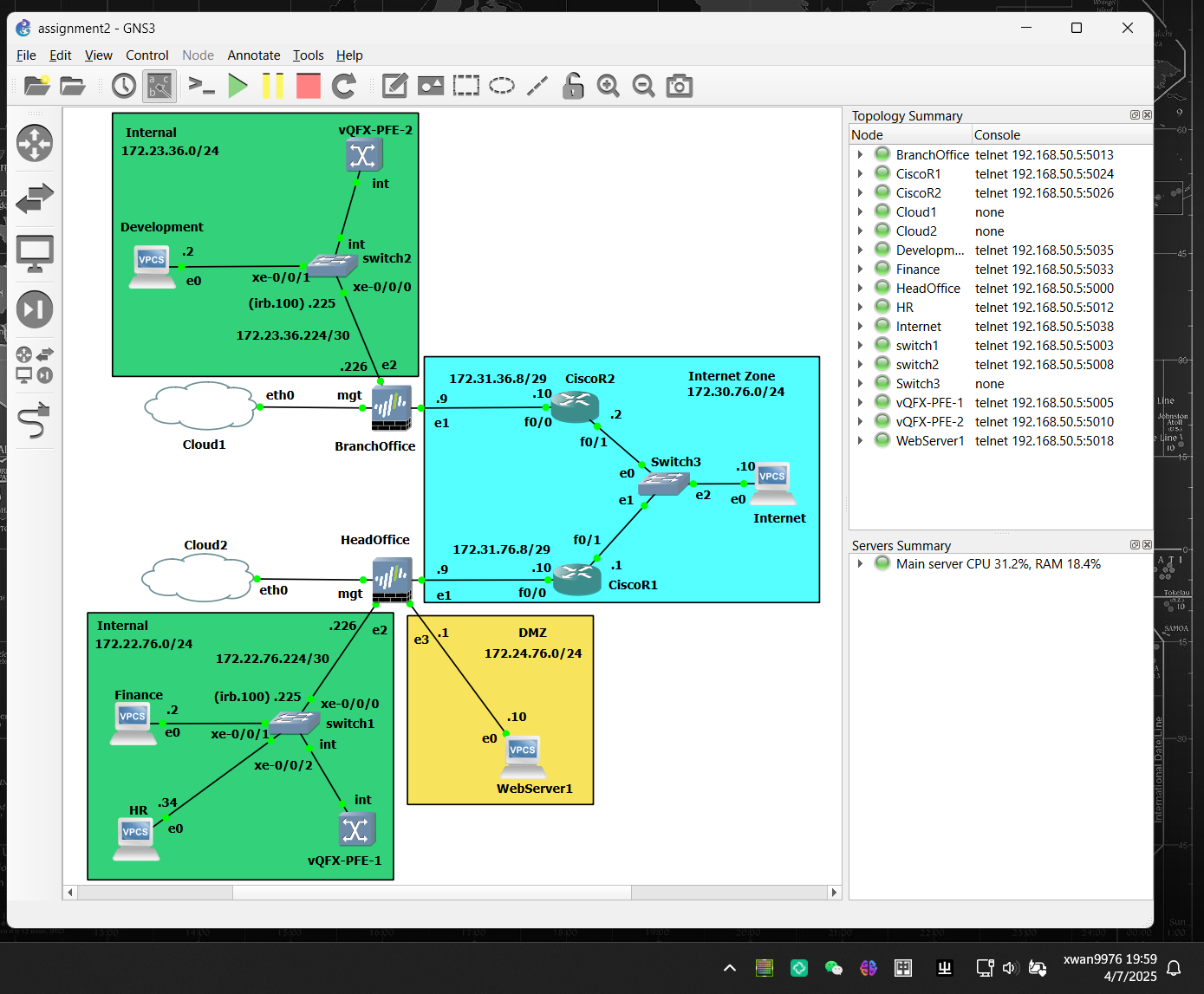
Task: Toggle the lock/unlock items padlock icon
Action: (x=572, y=86)
